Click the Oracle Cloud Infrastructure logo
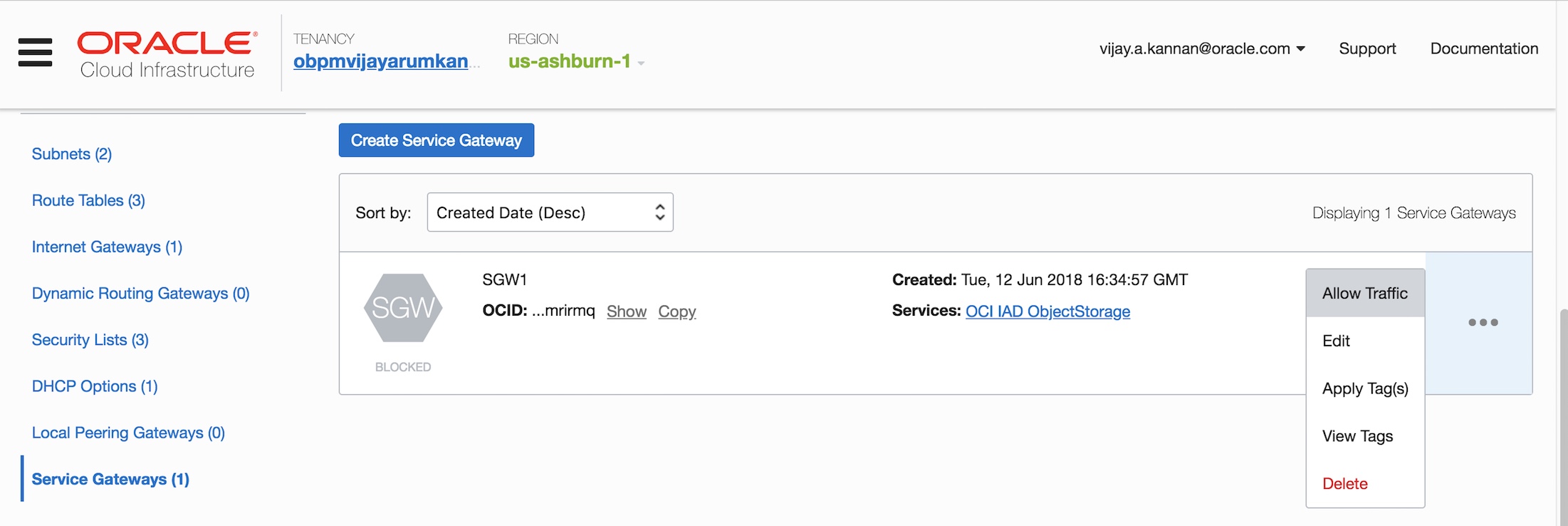The height and width of the screenshot is (526, 1568). pos(167,54)
